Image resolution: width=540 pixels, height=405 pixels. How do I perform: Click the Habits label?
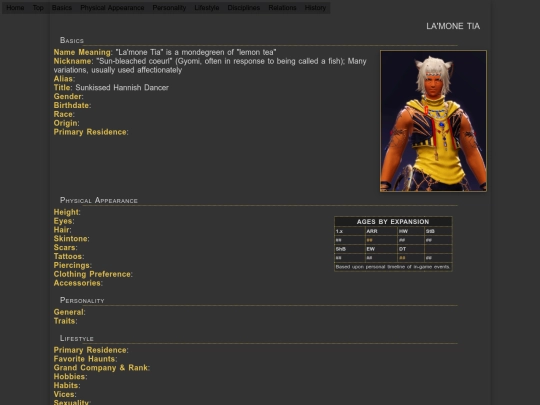click(x=67, y=386)
